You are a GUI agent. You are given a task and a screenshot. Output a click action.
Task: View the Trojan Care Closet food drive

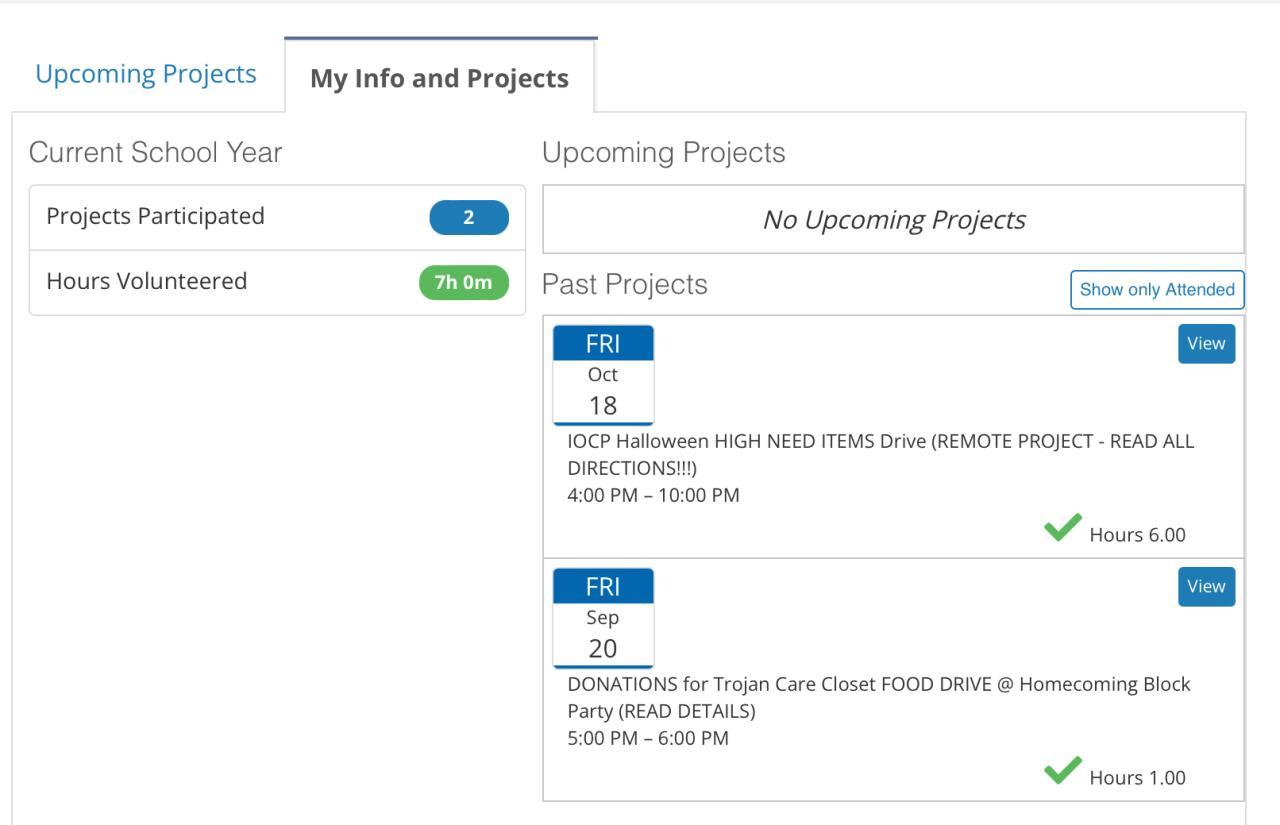1206,587
